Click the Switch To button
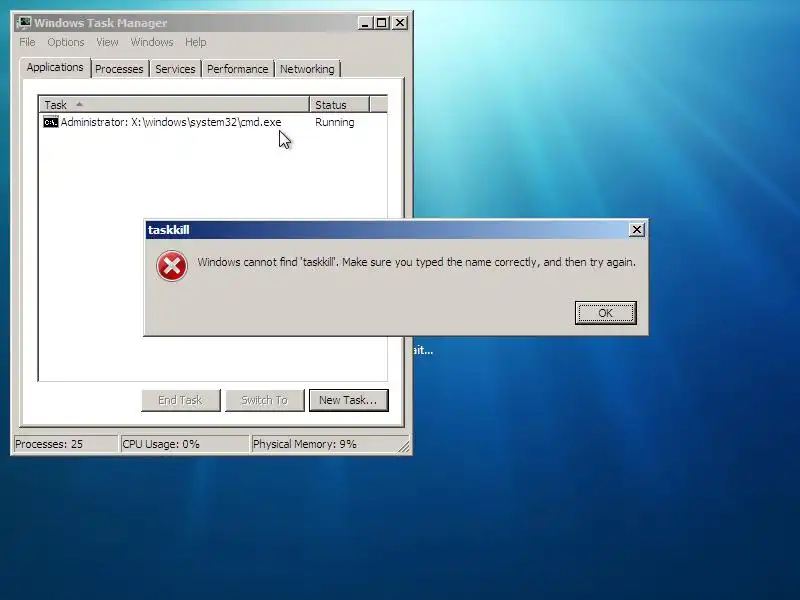The image size is (800, 600). 265,400
